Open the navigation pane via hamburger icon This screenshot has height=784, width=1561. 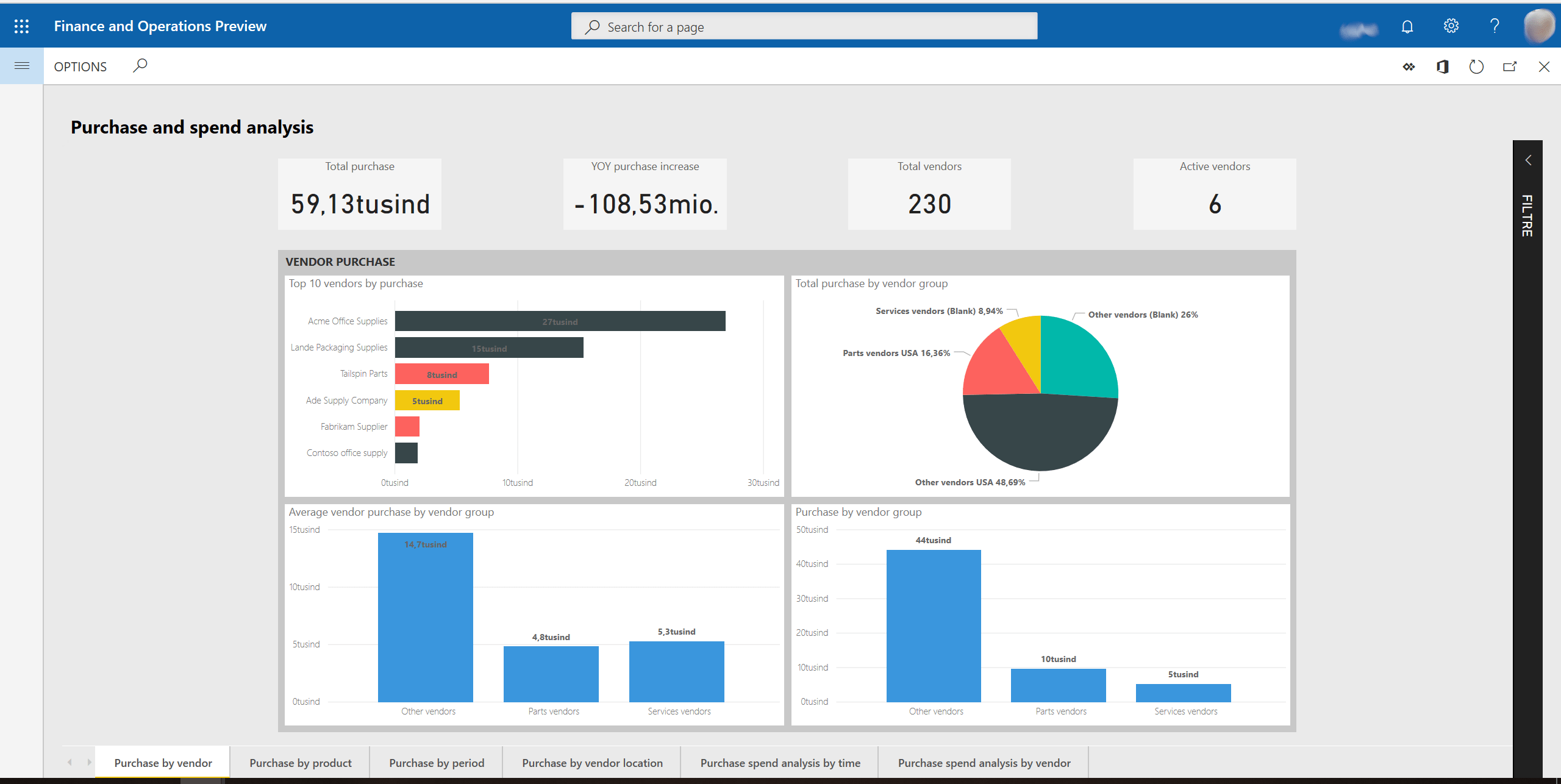pos(21,65)
